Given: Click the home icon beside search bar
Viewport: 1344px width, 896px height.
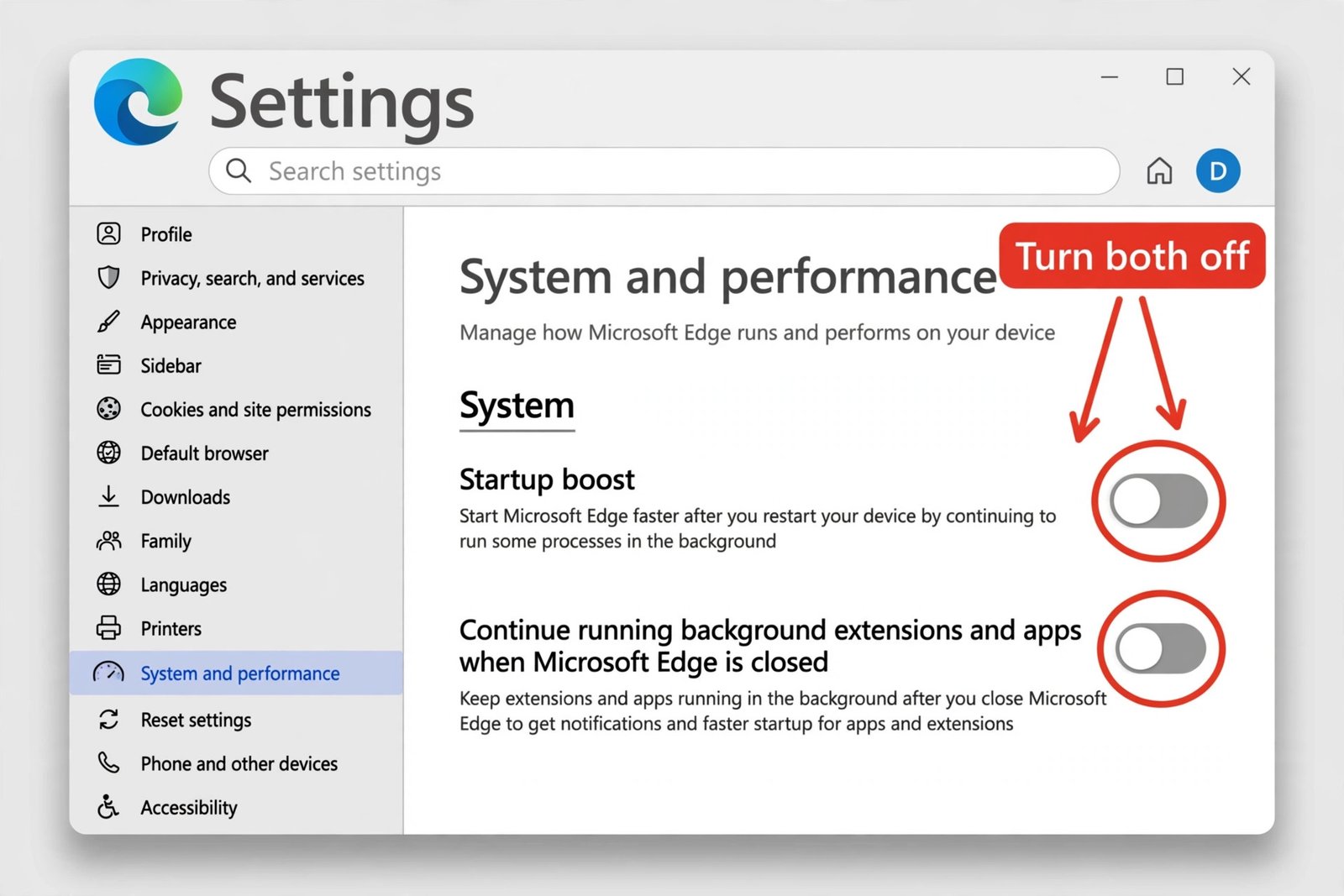Looking at the screenshot, I should click(x=1159, y=170).
